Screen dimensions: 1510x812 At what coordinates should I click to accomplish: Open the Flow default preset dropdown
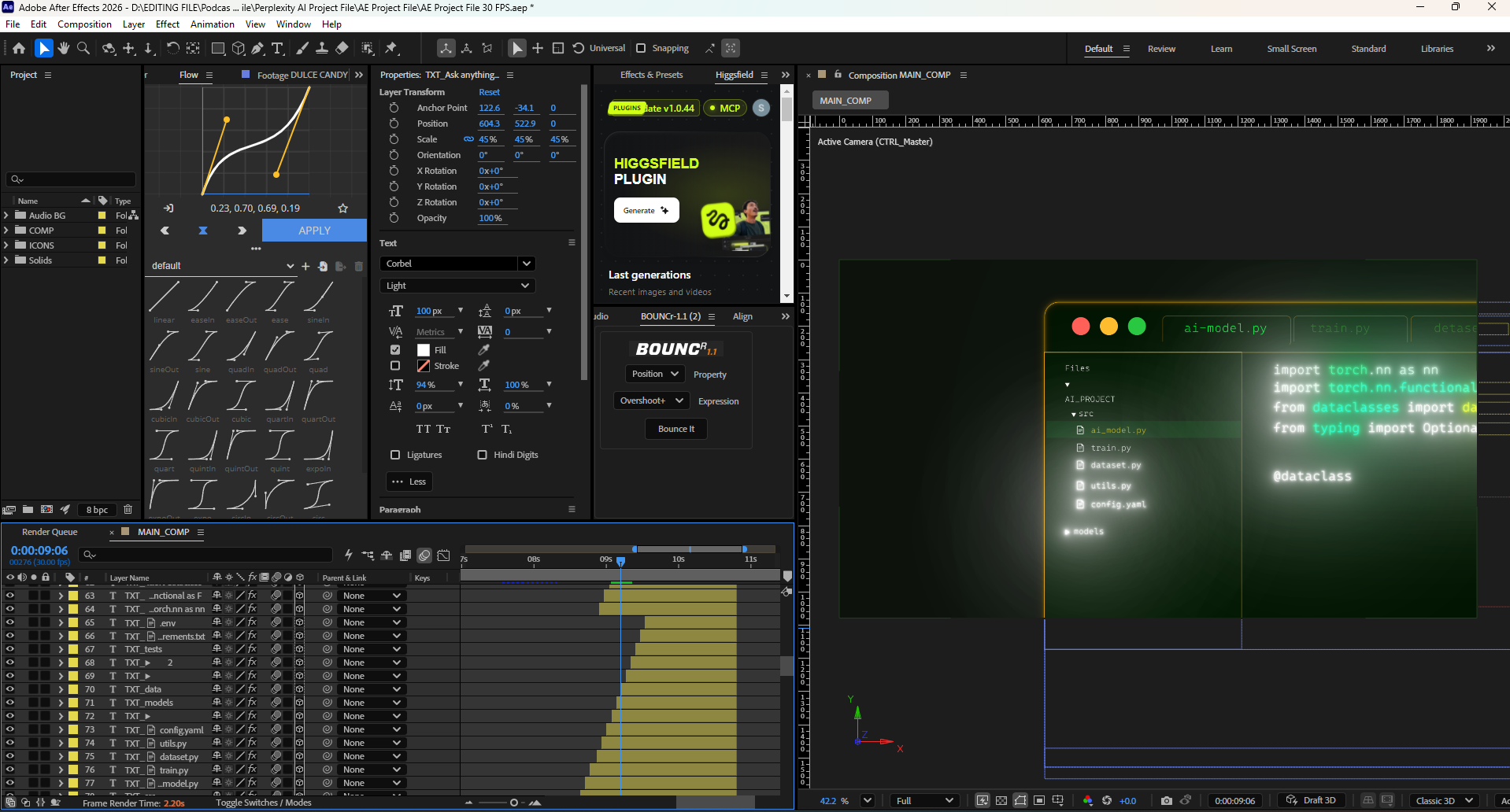point(222,266)
